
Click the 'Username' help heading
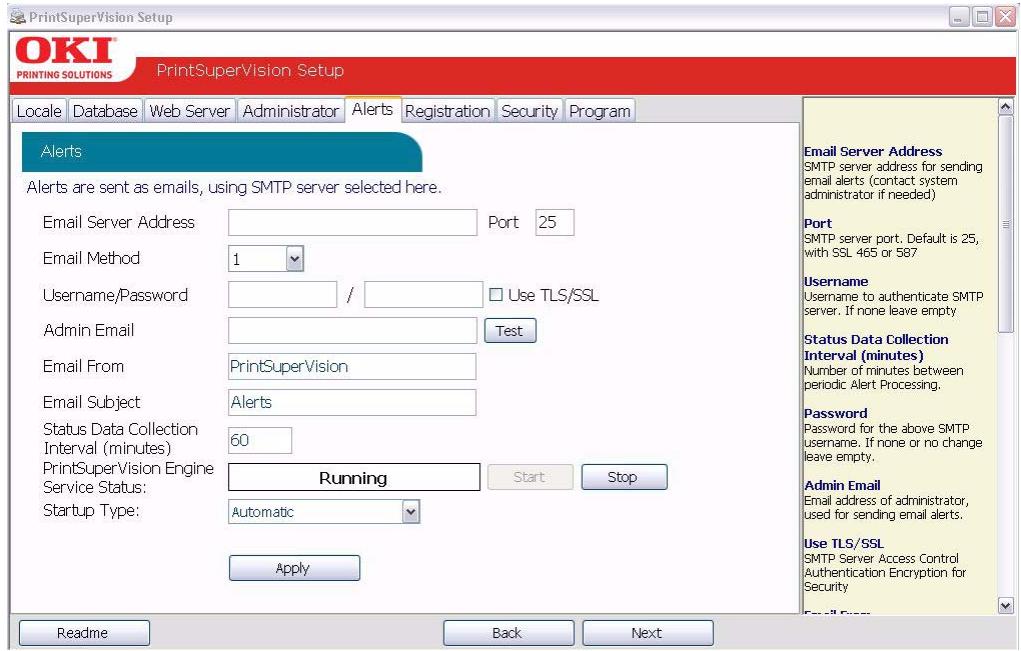(836, 282)
